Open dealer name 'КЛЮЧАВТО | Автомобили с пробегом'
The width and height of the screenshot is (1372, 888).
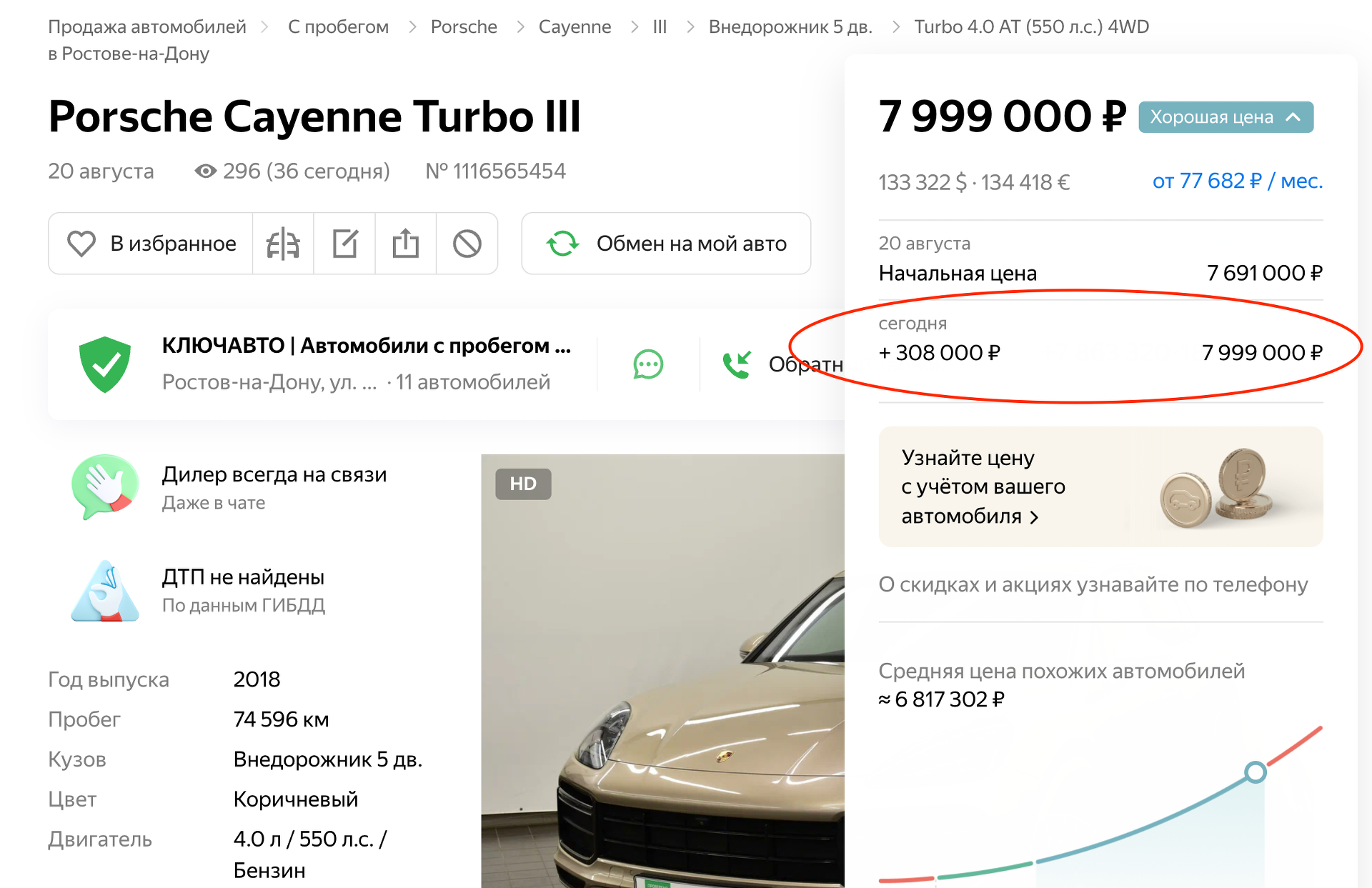pyautogui.click(x=367, y=346)
